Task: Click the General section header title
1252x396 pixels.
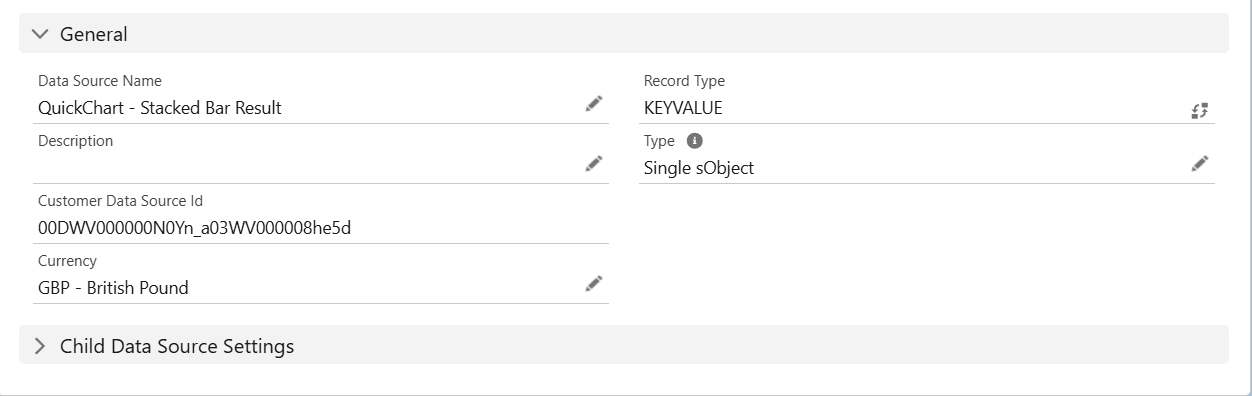Action: [x=94, y=34]
